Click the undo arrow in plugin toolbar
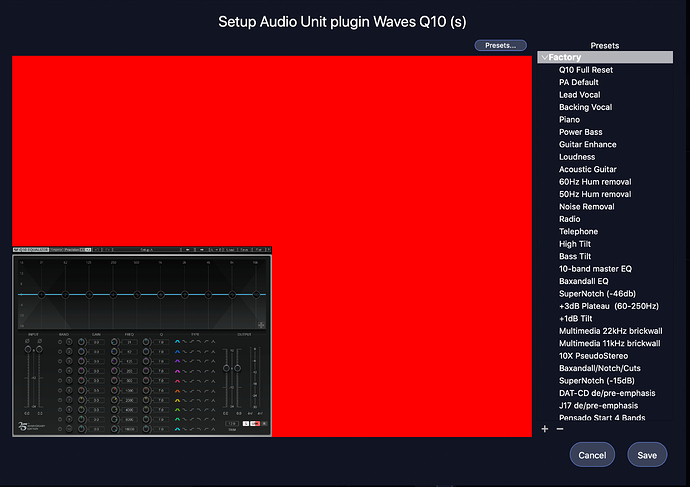The image size is (690, 487). [x=96, y=249]
